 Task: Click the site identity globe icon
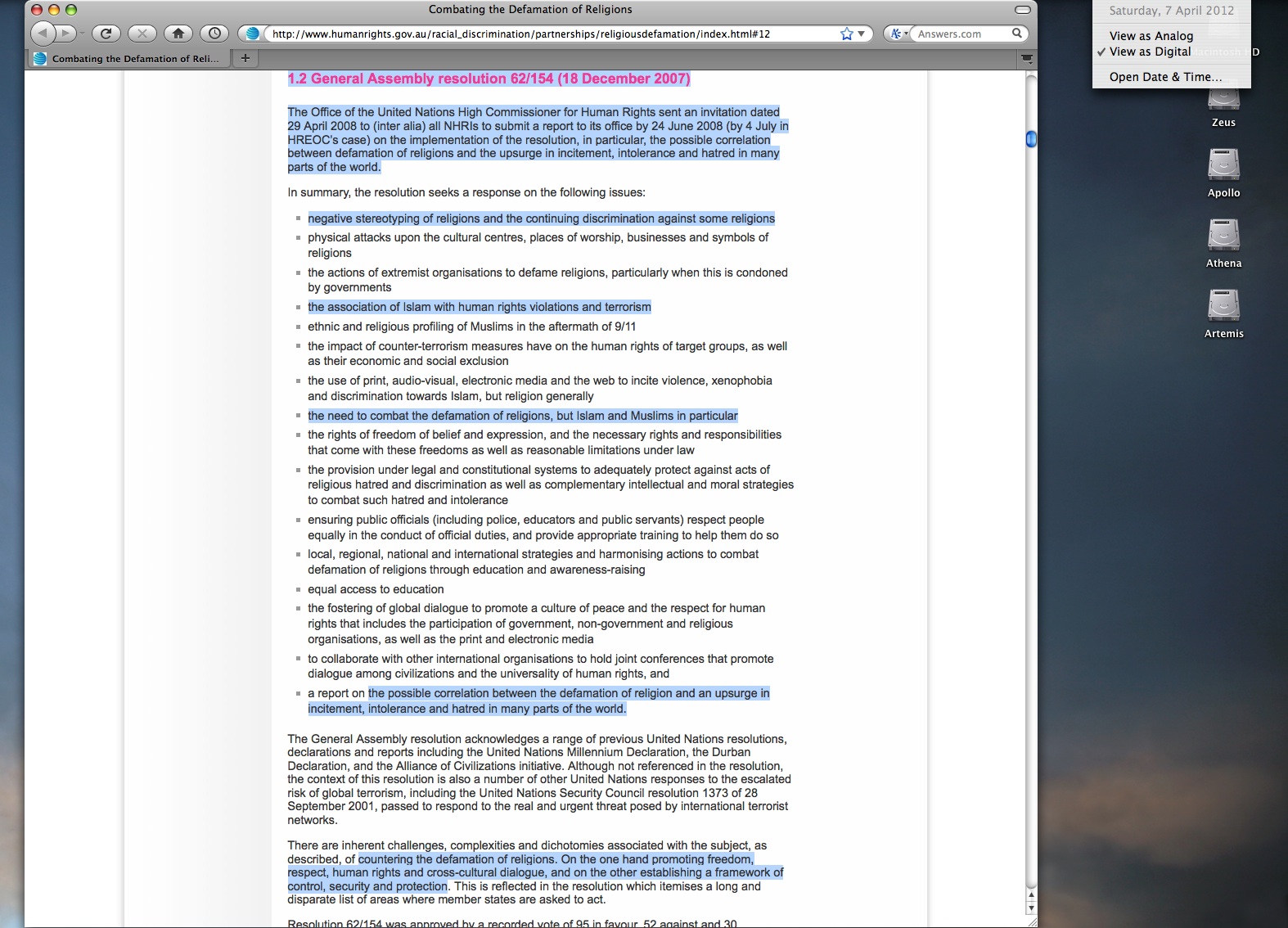pos(253,34)
